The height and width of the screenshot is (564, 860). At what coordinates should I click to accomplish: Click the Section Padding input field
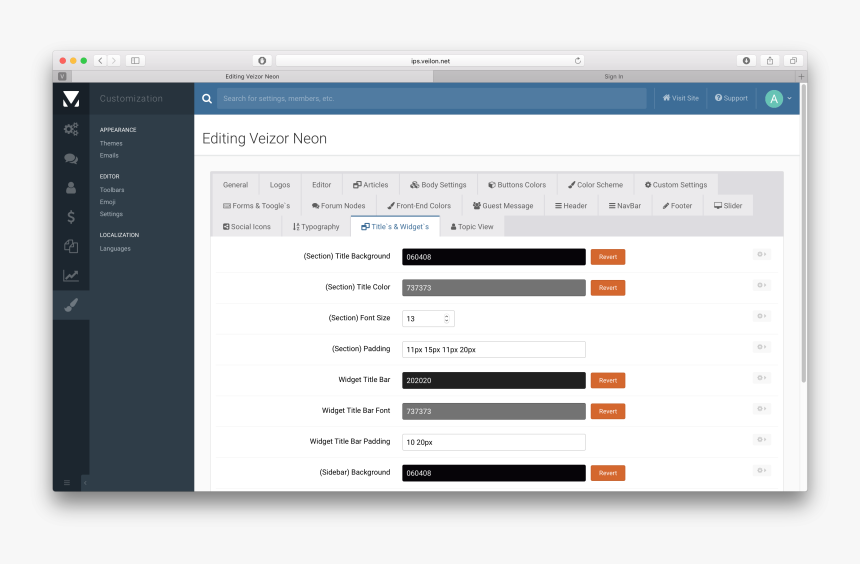(x=494, y=349)
